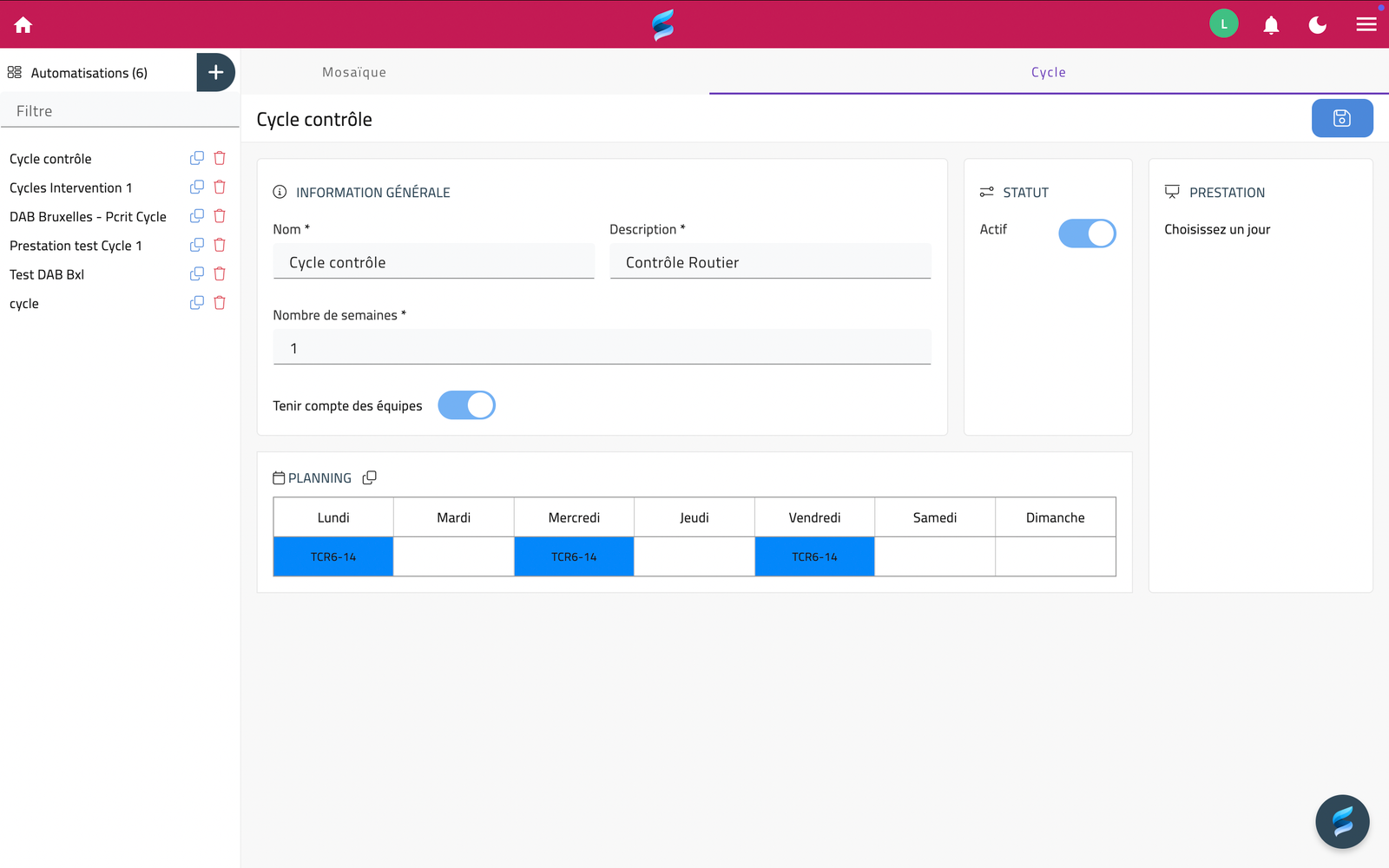Screen dimensions: 1389x868
Task: Duplicate Cycles Intervention 1
Action: coord(197,187)
